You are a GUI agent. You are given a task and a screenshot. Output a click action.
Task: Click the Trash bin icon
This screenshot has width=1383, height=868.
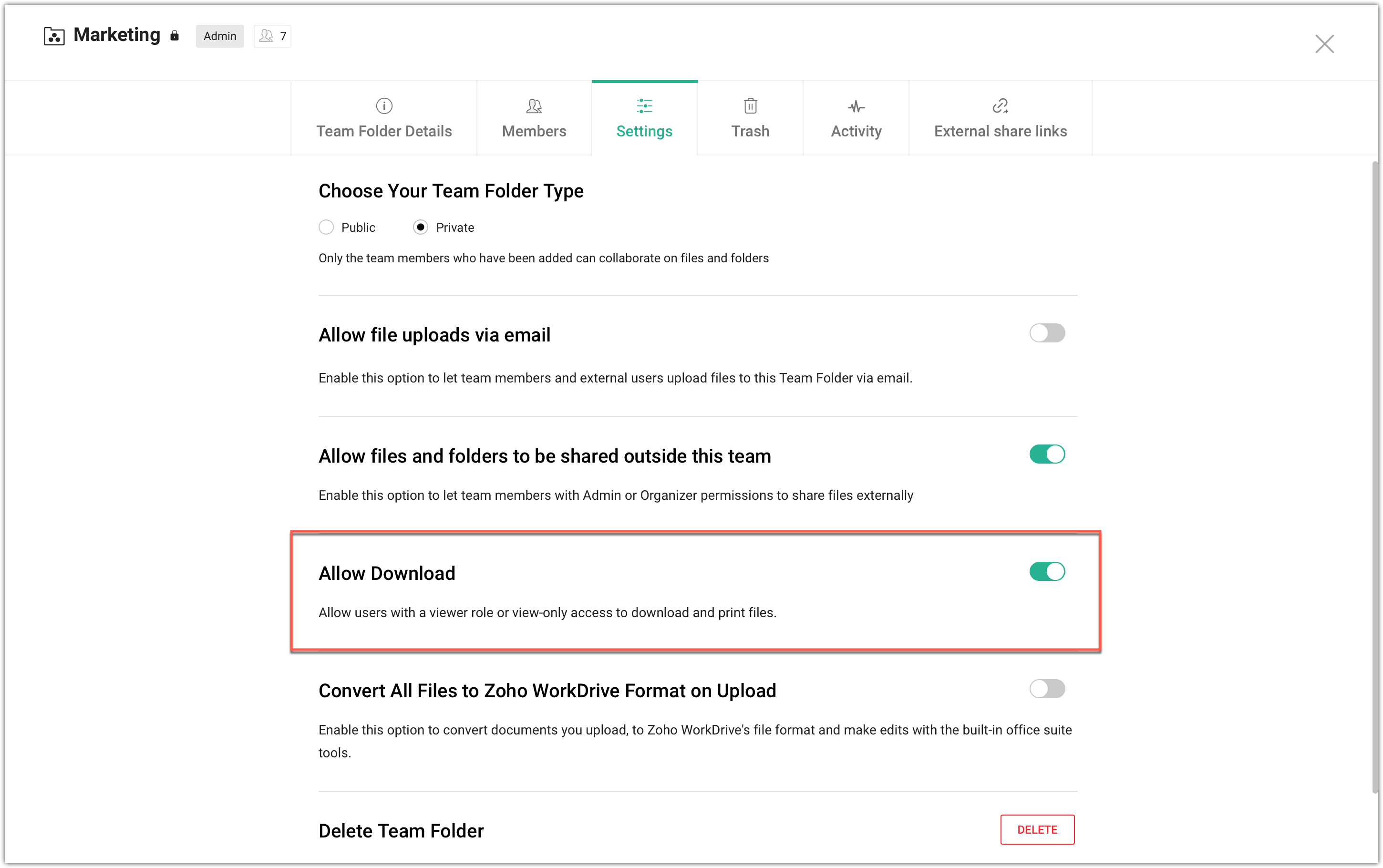click(x=750, y=105)
